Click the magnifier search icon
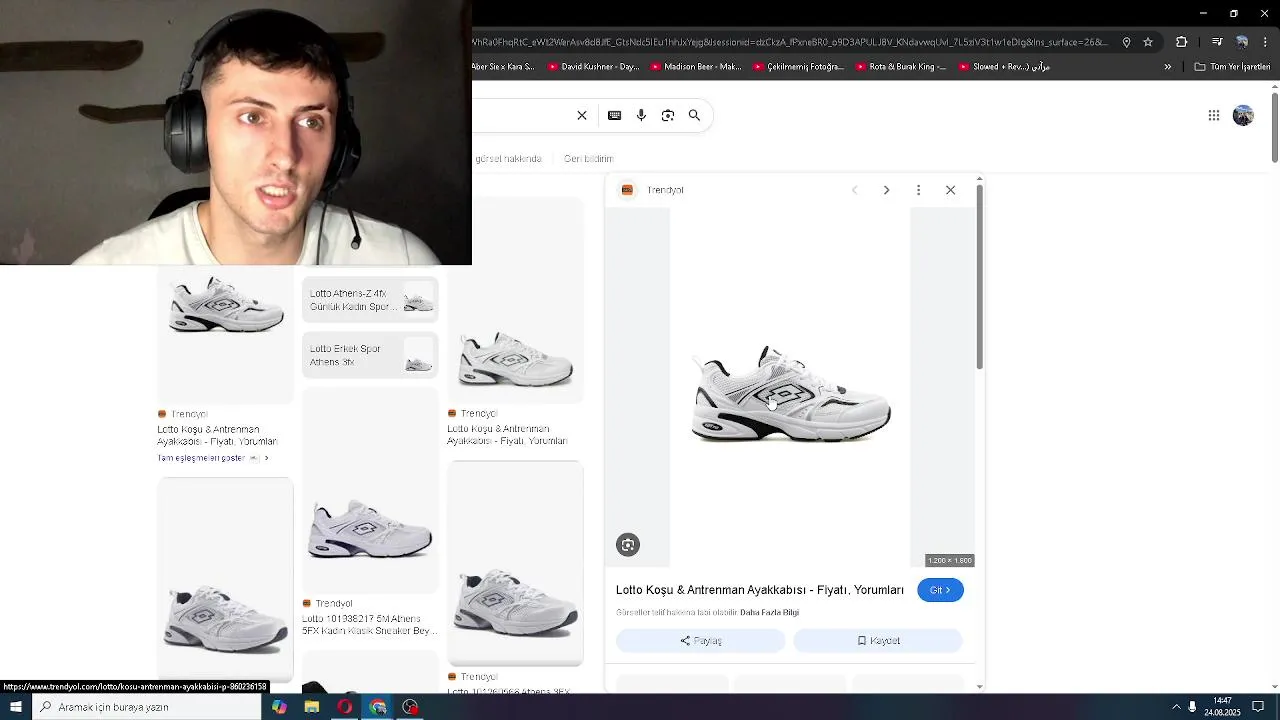Image resolution: width=1280 pixels, height=720 pixels. click(x=694, y=115)
